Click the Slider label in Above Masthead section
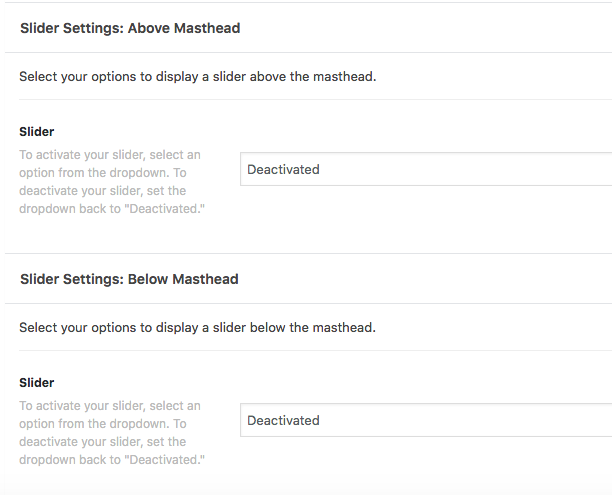Viewport: 612px width, 495px height. tap(37, 132)
